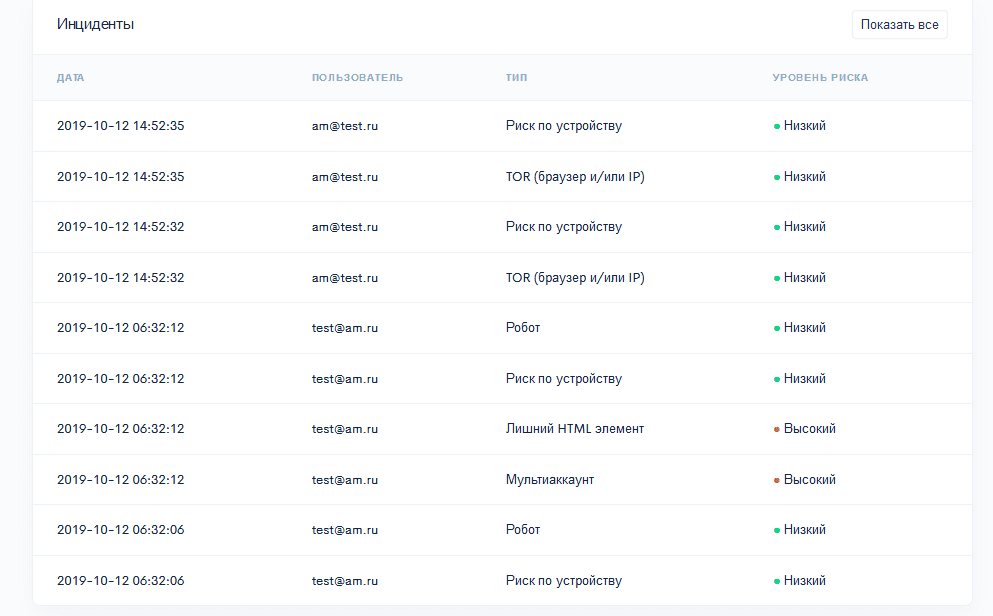Viewport: 993px width, 616px height.
Task: Select the ТИП column header
Action: [516, 78]
